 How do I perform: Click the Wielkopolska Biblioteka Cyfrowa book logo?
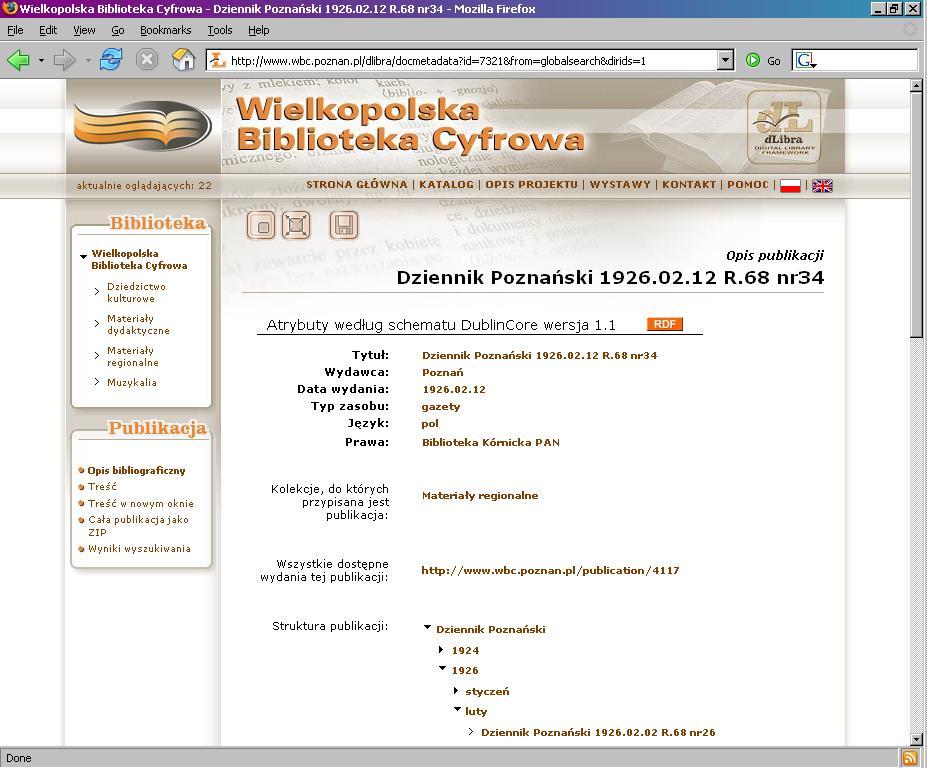tap(143, 125)
